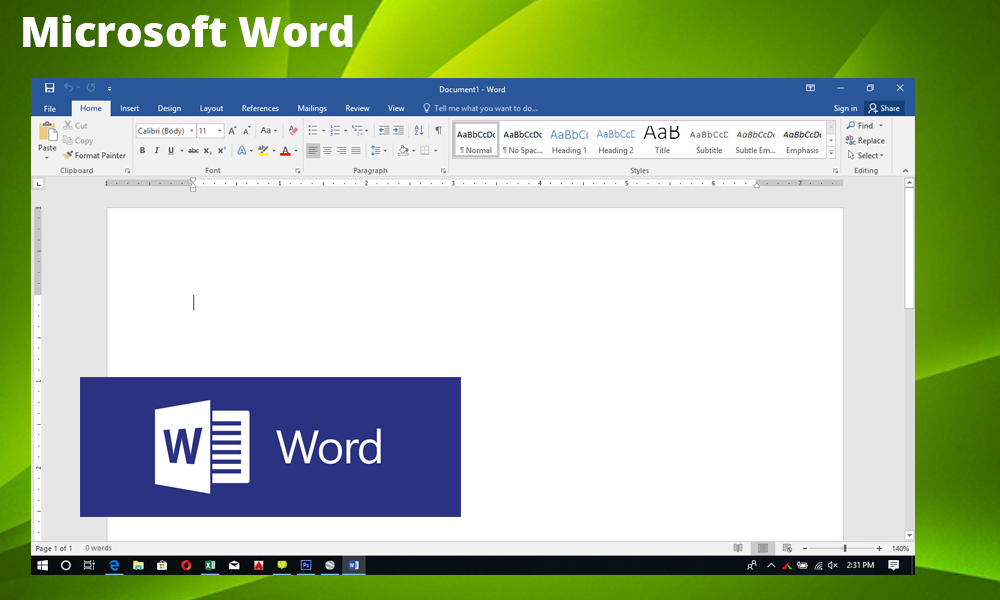Click the Format Painter brush
Viewport: 1000px width, 600px height.
(68, 155)
